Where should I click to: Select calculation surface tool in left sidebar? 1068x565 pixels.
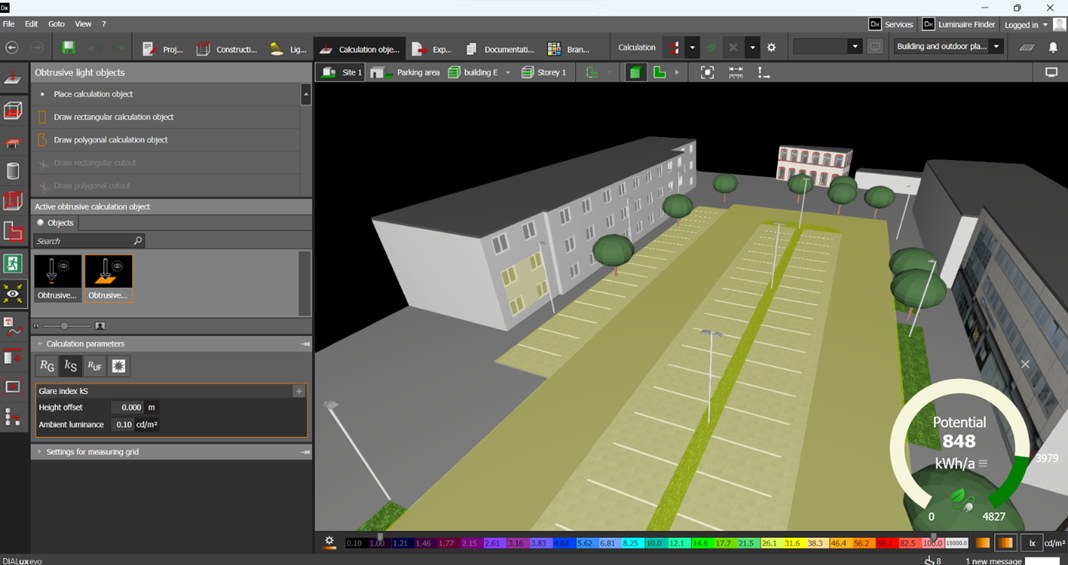pyautogui.click(x=13, y=79)
